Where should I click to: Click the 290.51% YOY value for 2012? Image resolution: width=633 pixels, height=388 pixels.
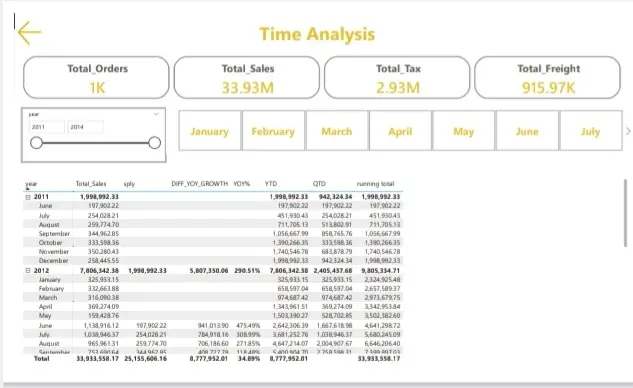point(247,271)
